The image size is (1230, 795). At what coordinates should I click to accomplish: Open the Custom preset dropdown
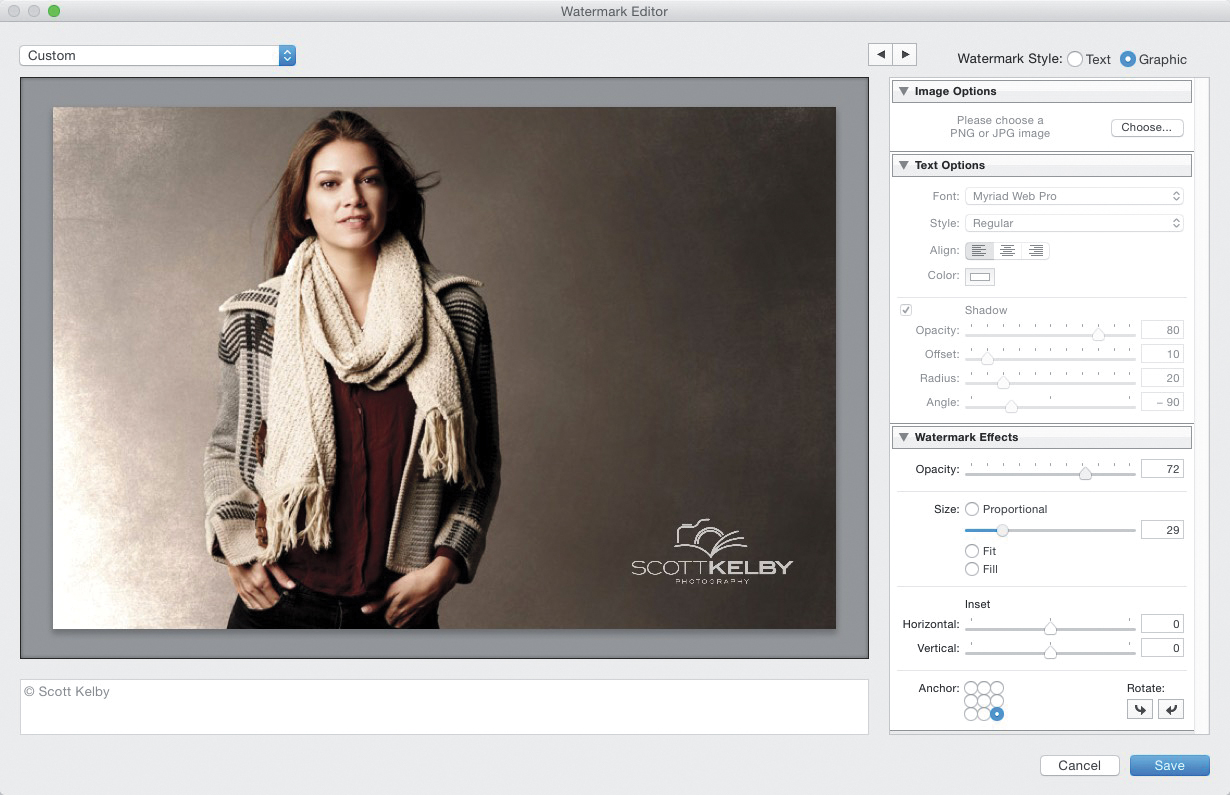pyautogui.click(x=157, y=56)
